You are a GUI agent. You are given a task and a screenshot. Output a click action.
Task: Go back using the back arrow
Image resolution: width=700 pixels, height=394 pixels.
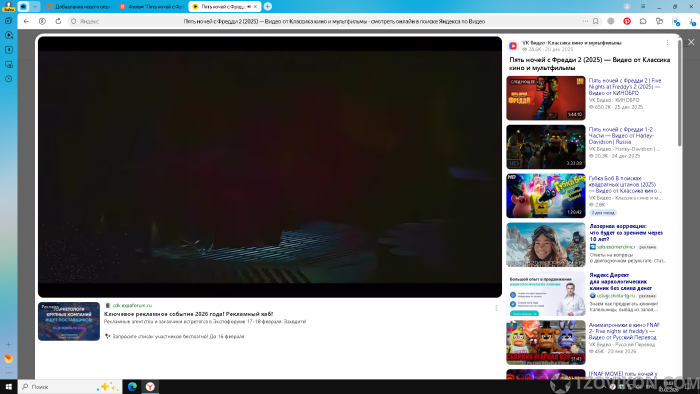pyautogui.click(x=26, y=21)
